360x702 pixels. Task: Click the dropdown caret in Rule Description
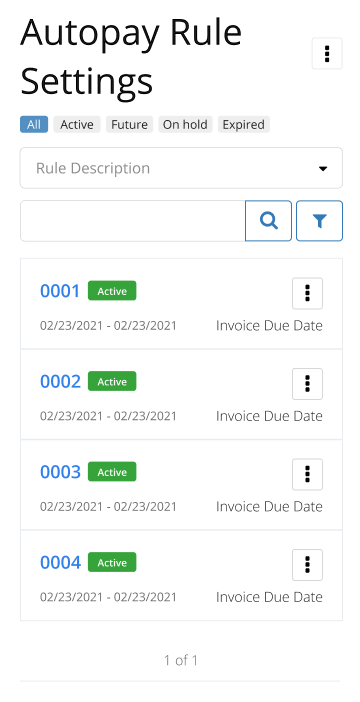pos(323,169)
